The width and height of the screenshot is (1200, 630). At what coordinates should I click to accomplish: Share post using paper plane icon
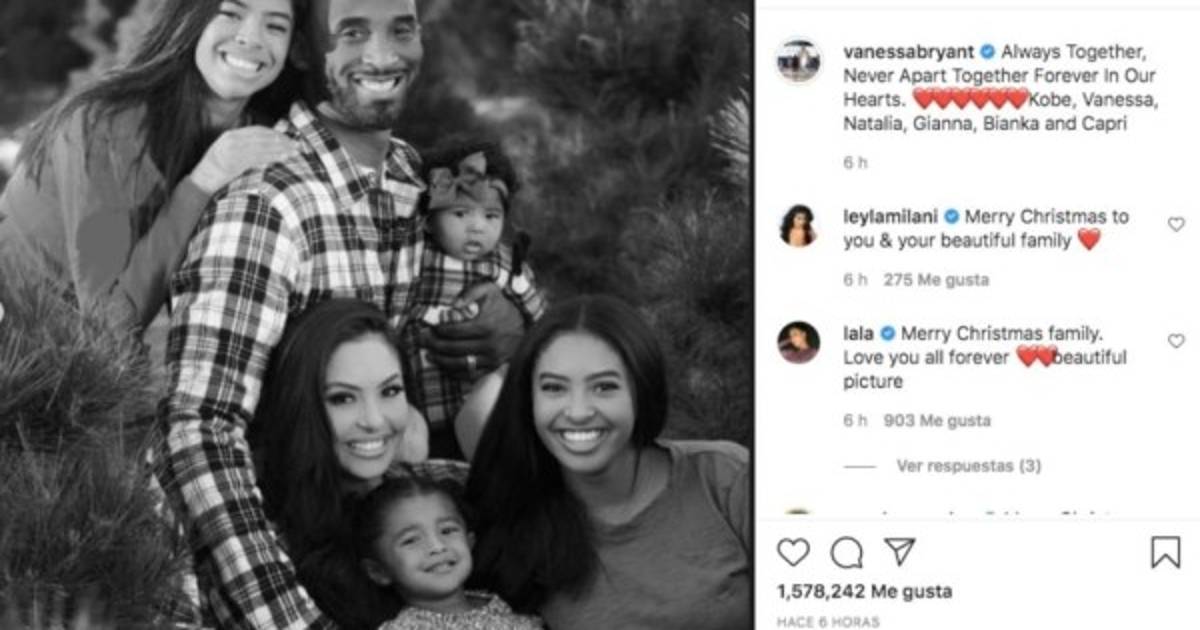[899, 551]
